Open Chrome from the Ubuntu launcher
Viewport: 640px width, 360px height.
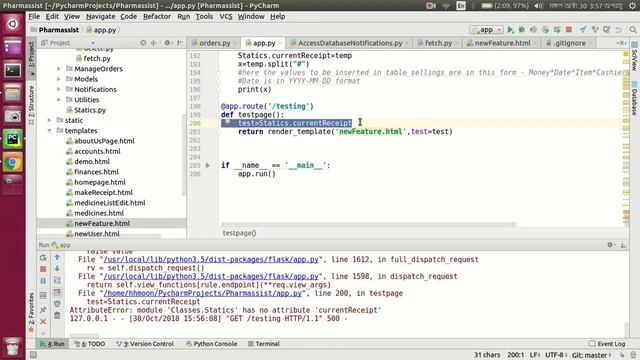coord(13,163)
